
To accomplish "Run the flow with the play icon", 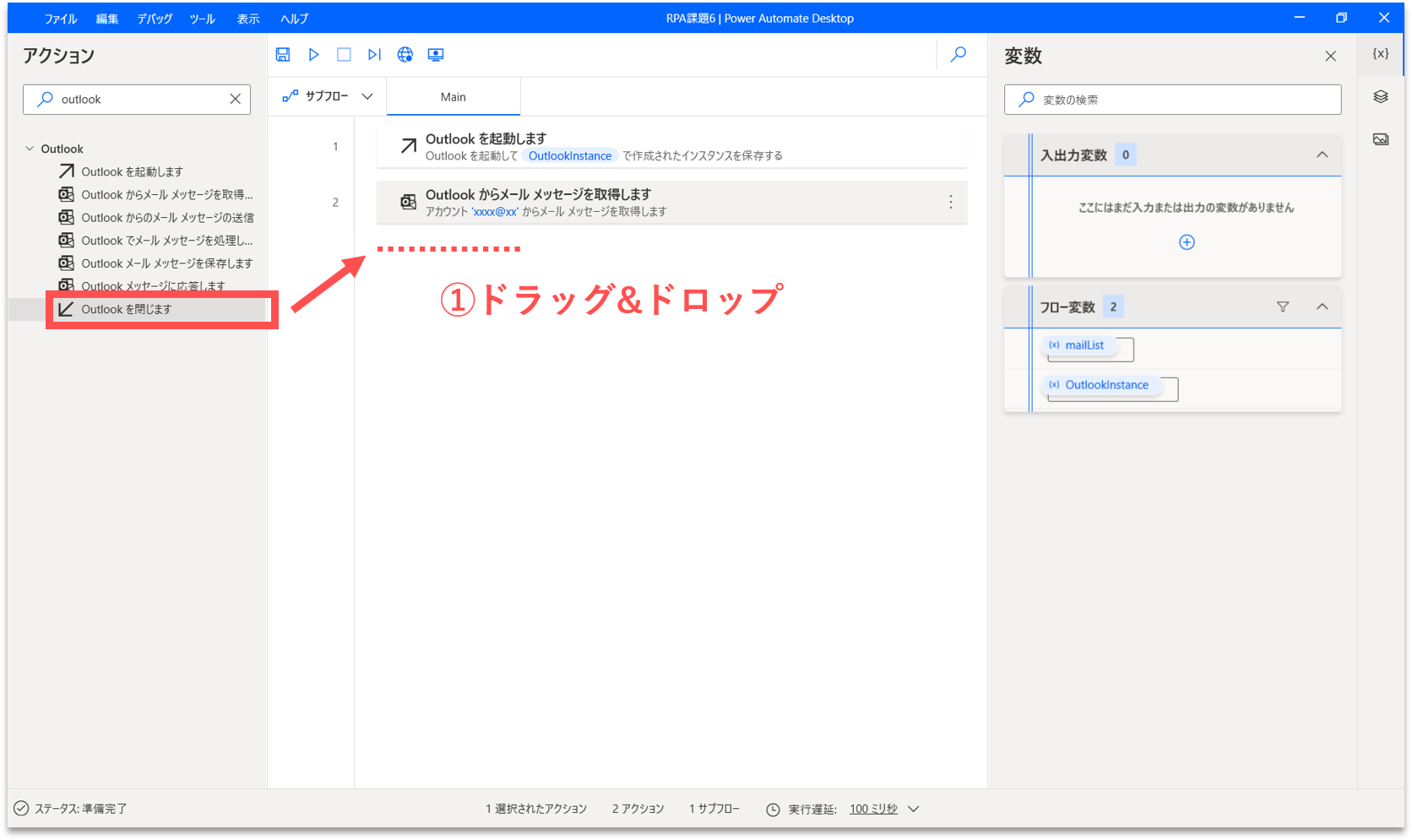I will tap(313, 55).
